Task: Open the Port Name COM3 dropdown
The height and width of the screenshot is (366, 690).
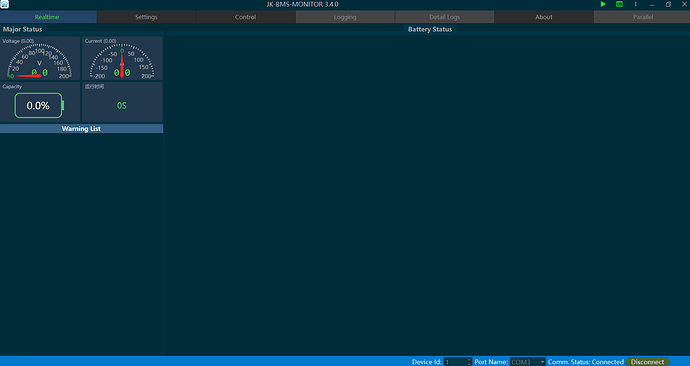Action: 527,362
